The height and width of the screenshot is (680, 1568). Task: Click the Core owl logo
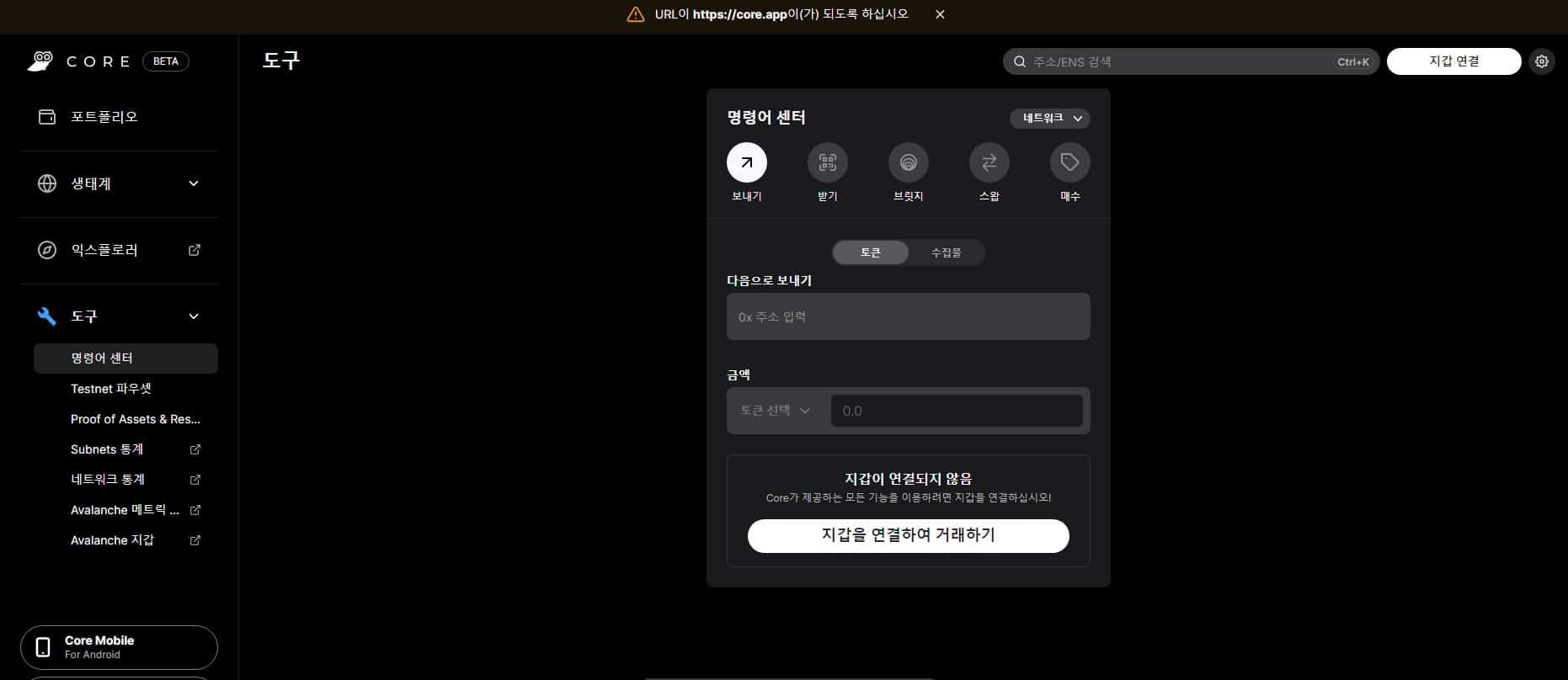click(x=40, y=61)
